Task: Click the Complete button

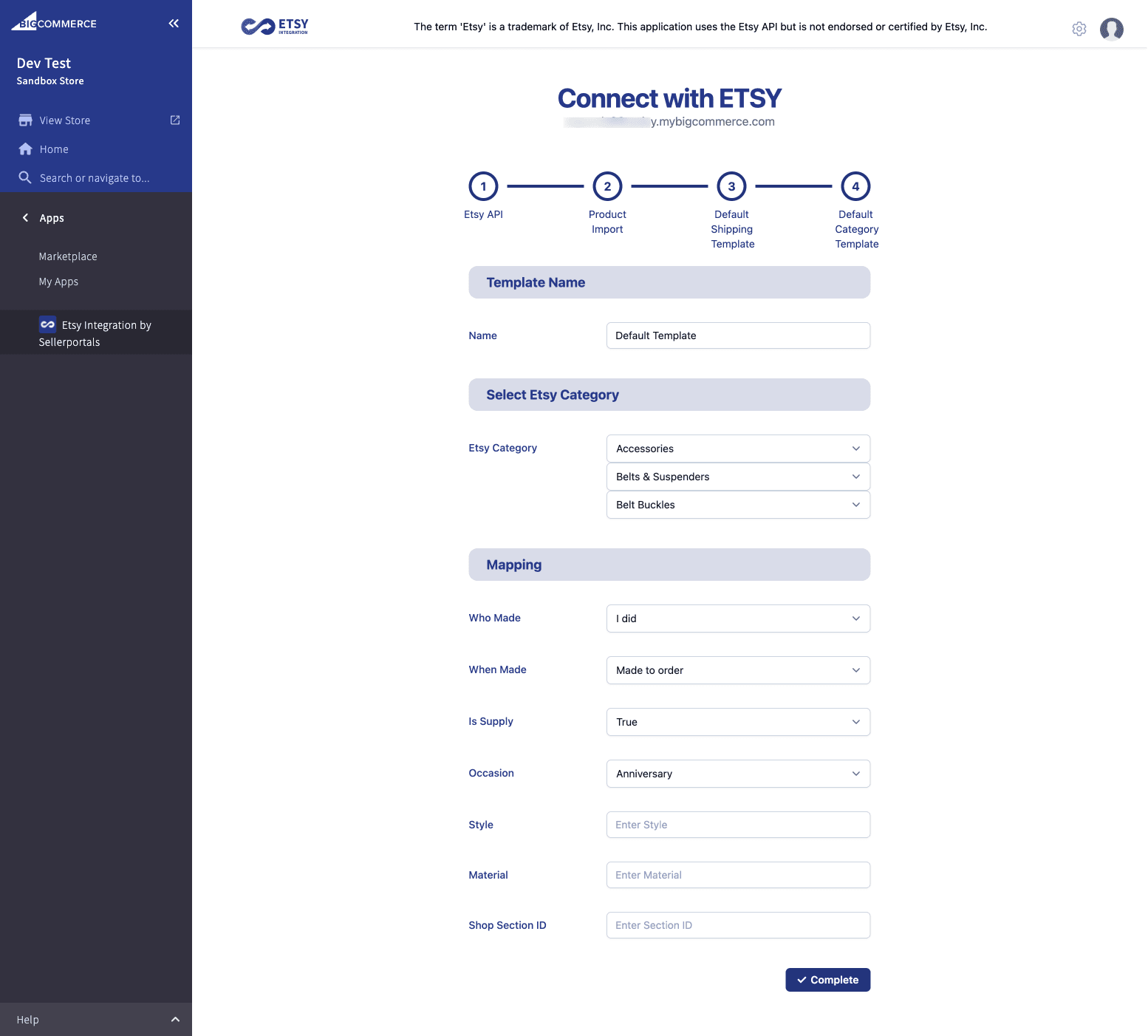Action: pyautogui.click(x=828, y=980)
